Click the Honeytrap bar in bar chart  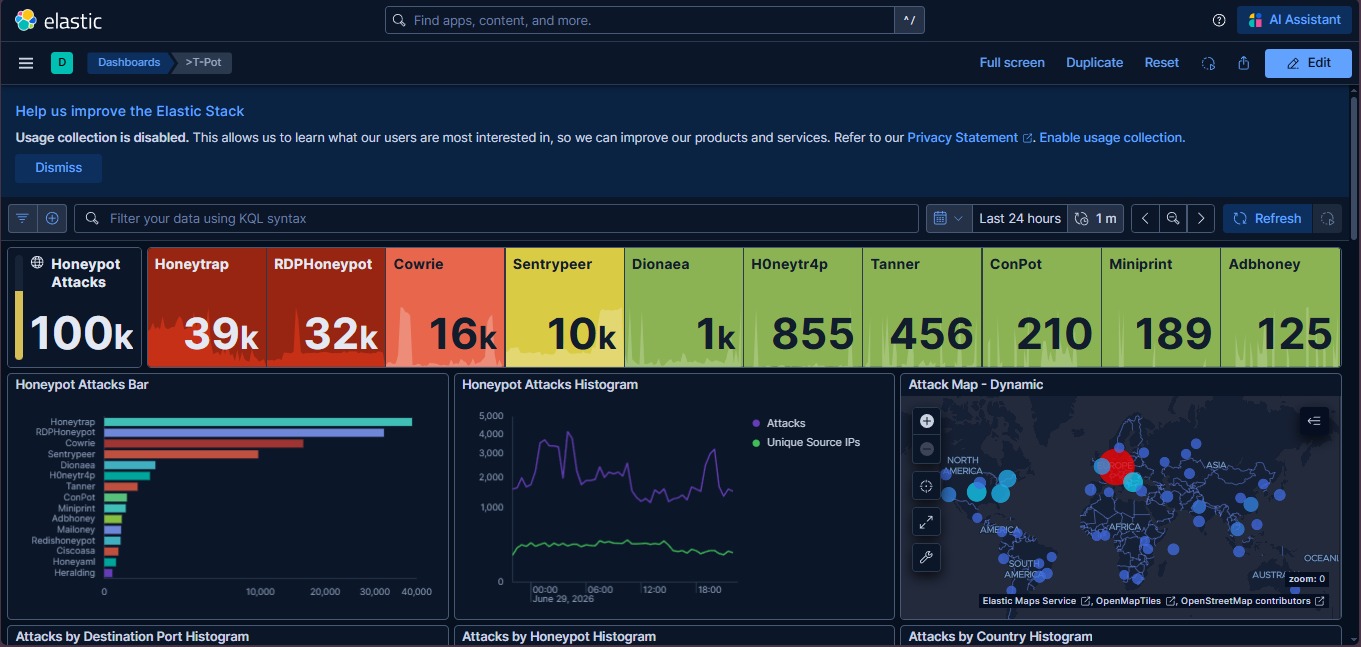(x=258, y=422)
